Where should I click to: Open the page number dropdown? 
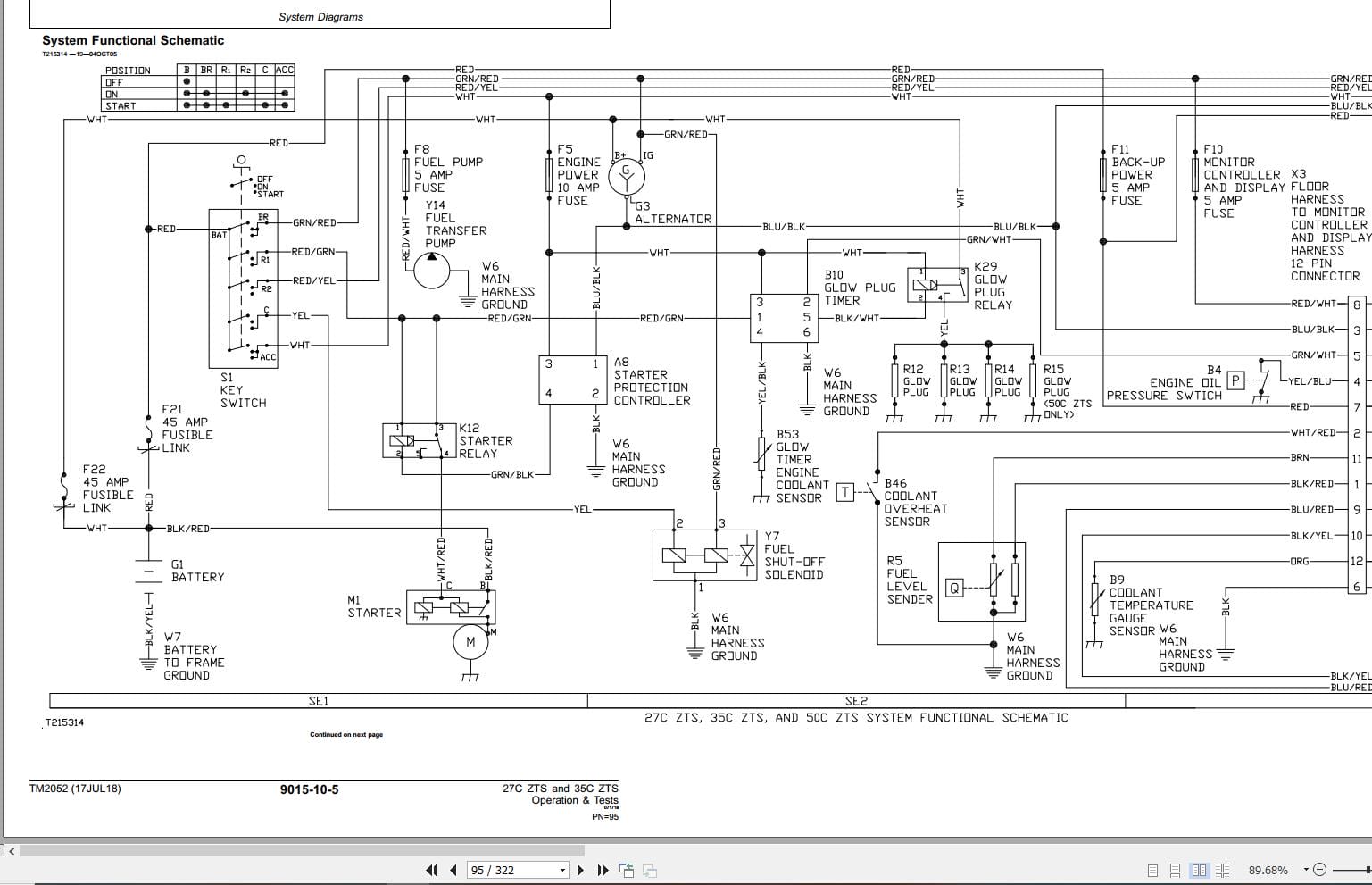(x=562, y=870)
